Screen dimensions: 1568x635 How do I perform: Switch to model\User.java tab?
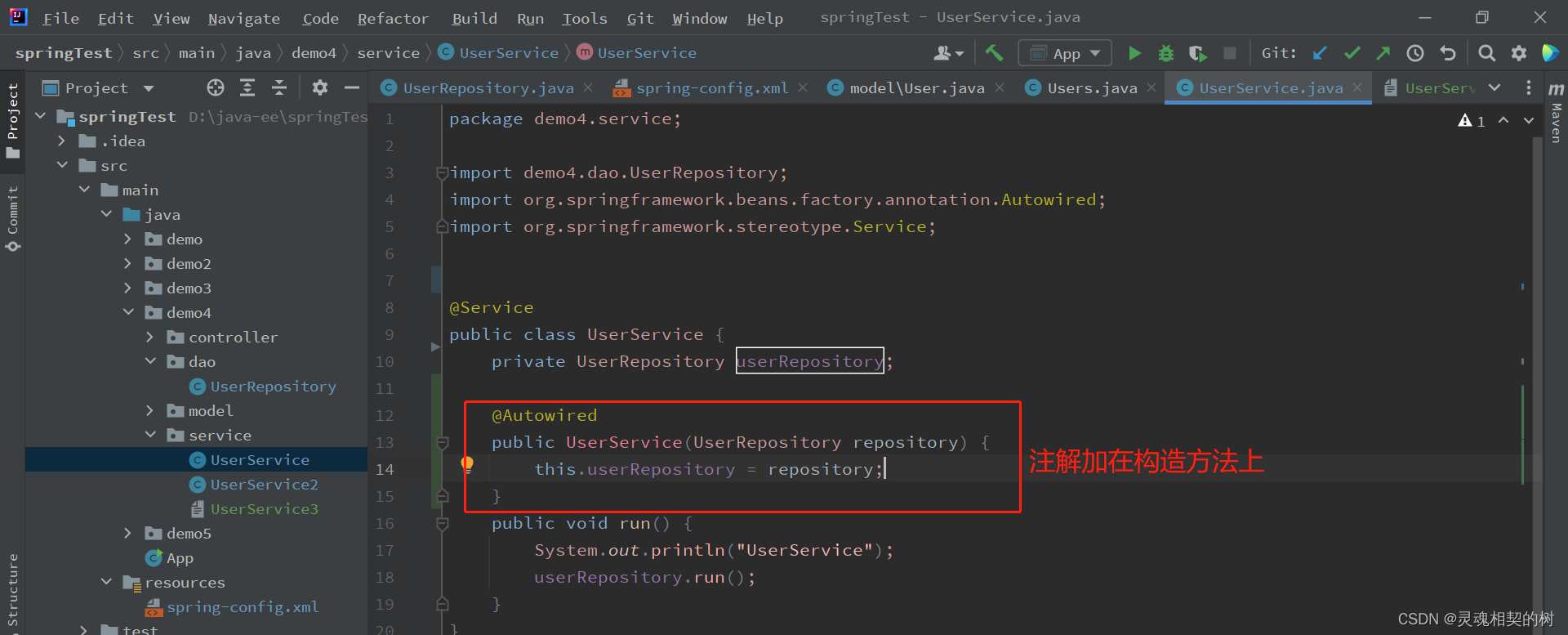[916, 87]
